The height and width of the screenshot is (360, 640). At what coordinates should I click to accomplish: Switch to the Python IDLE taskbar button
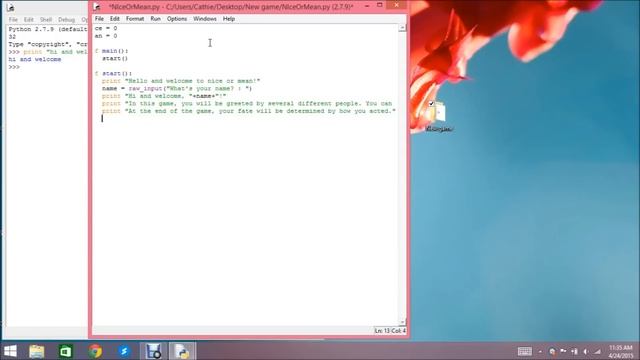[182, 351]
